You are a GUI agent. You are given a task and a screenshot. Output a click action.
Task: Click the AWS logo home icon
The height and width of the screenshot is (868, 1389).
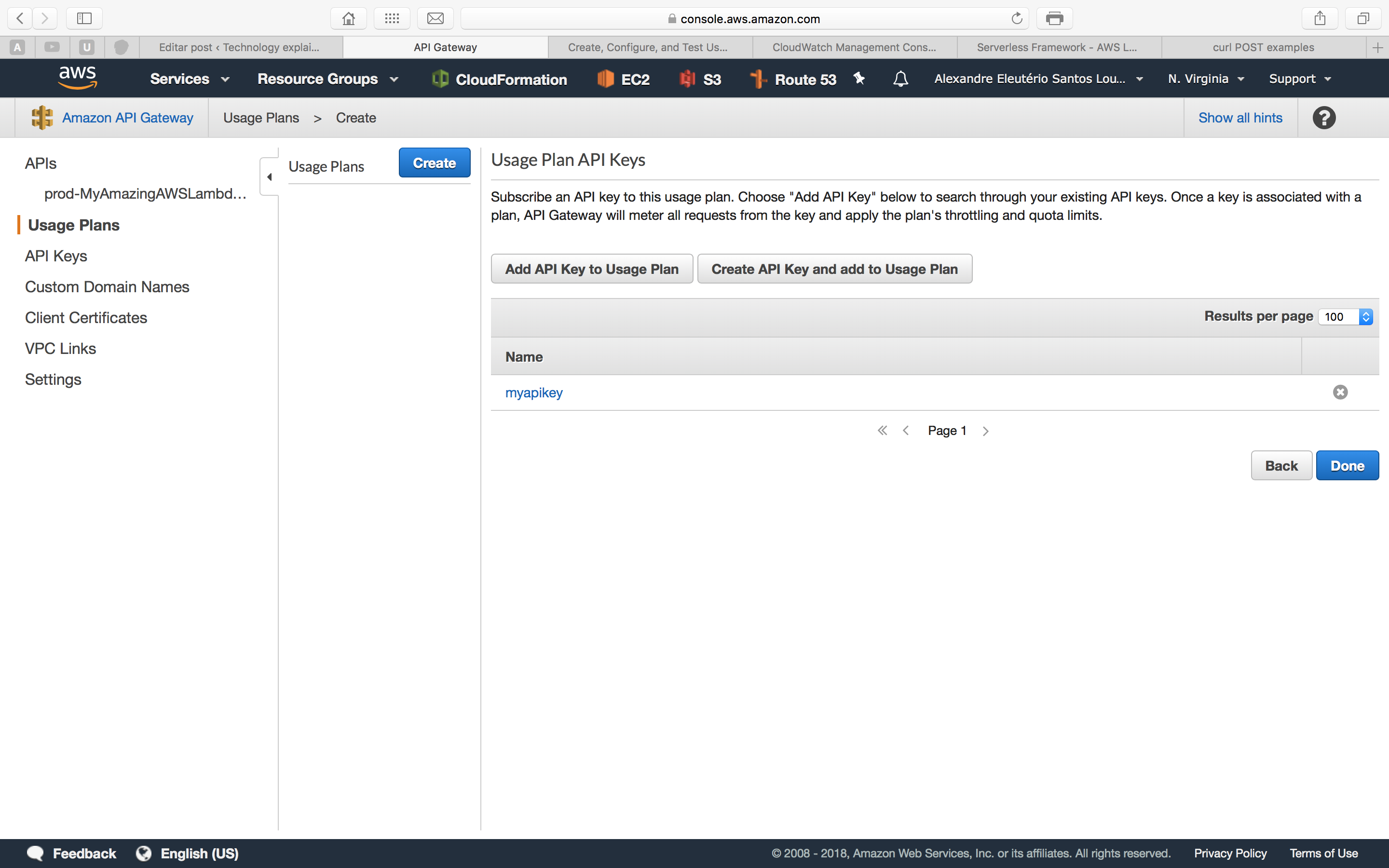click(x=78, y=78)
